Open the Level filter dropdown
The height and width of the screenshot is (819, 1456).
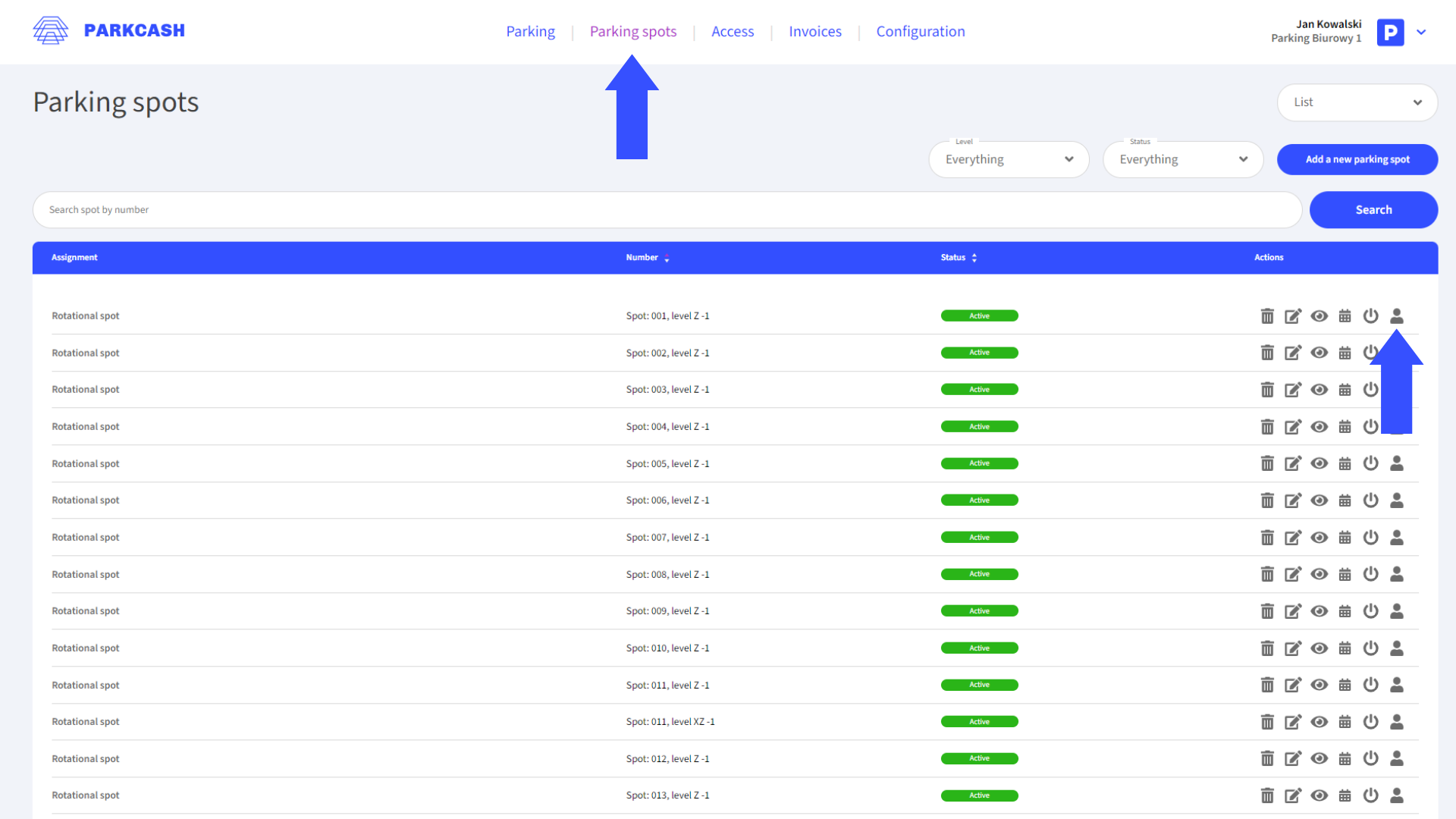pos(1009,159)
